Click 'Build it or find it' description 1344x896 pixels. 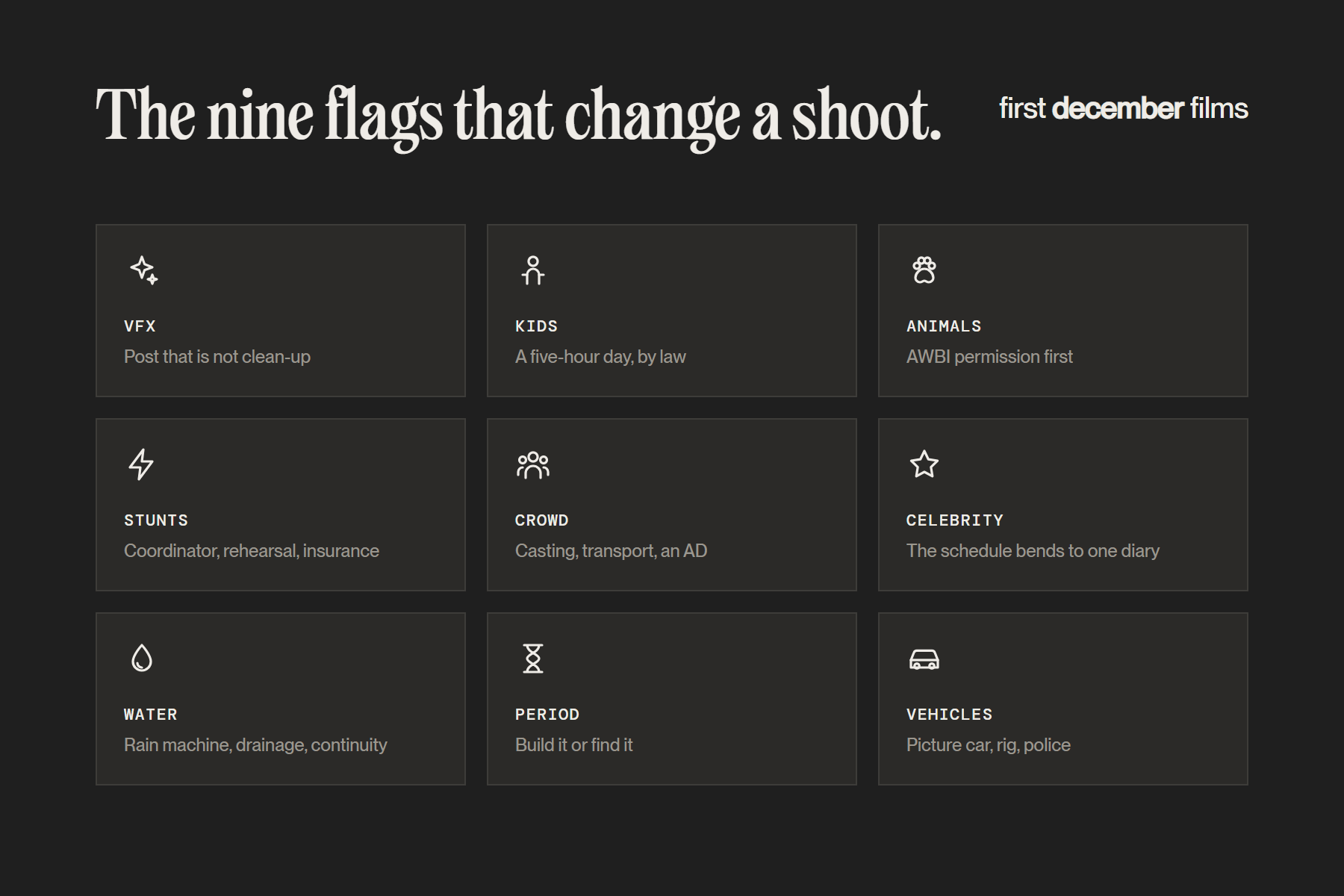[573, 745]
